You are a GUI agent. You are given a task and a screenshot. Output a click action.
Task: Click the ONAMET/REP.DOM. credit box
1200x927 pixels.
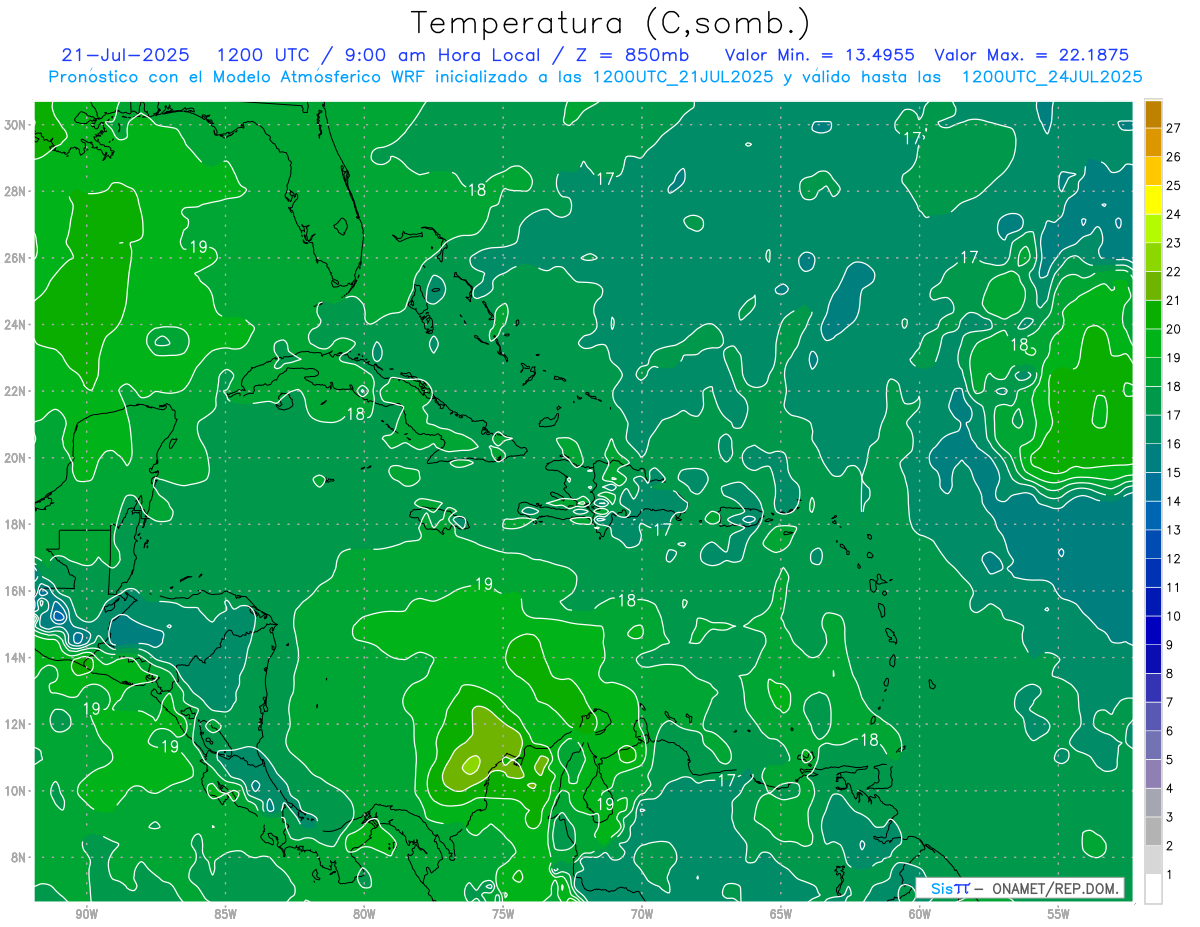[x=1020, y=888]
